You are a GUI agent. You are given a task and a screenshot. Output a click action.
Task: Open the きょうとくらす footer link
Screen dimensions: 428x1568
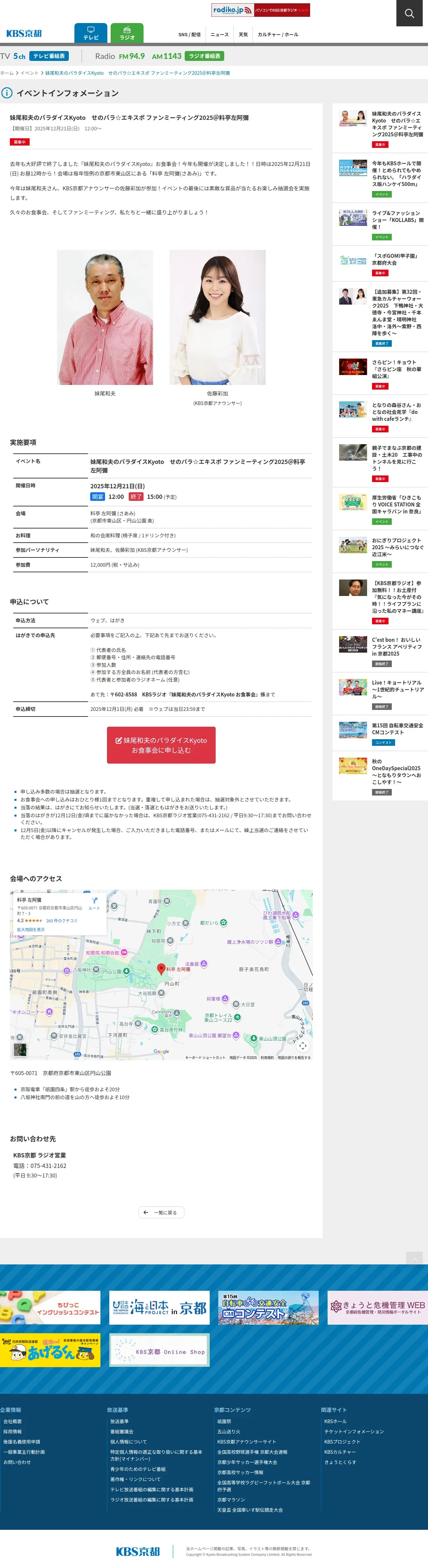(x=340, y=1462)
